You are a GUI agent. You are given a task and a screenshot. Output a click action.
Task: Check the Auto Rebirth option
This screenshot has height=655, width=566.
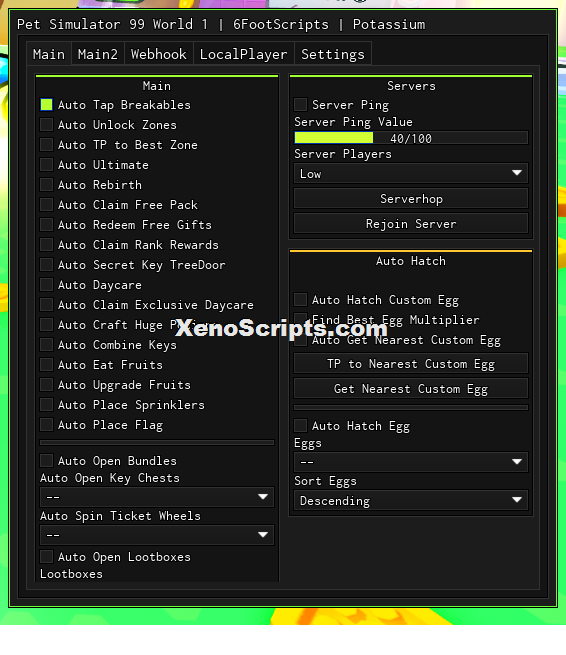46,185
